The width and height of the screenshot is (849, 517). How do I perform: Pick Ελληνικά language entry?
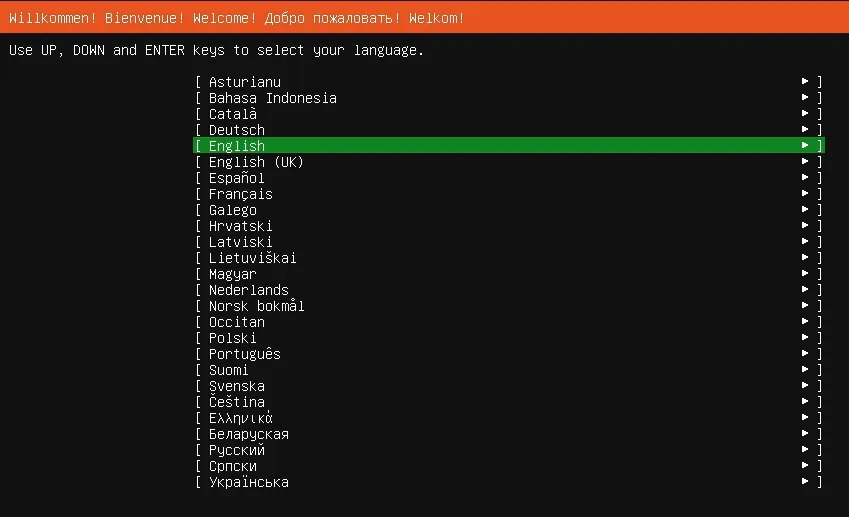509,418
